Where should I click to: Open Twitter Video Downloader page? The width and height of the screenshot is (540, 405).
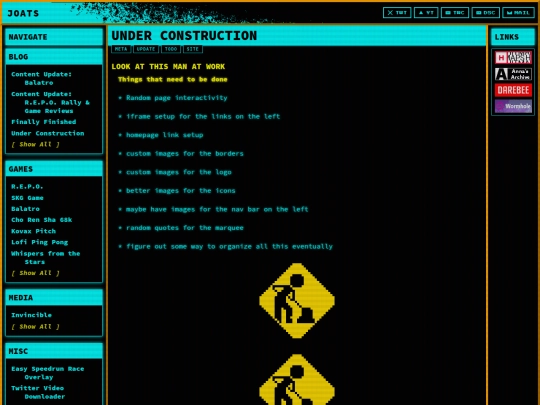(x=38, y=392)
